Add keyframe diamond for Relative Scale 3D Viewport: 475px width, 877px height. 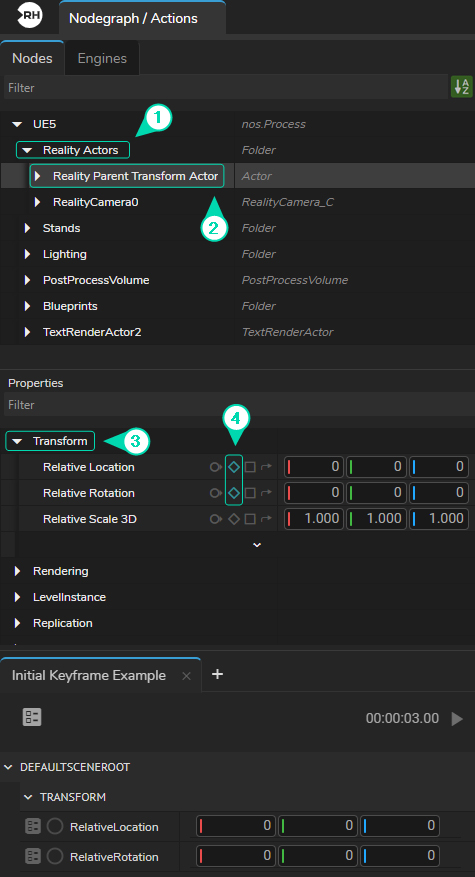[x=234, y=519]
